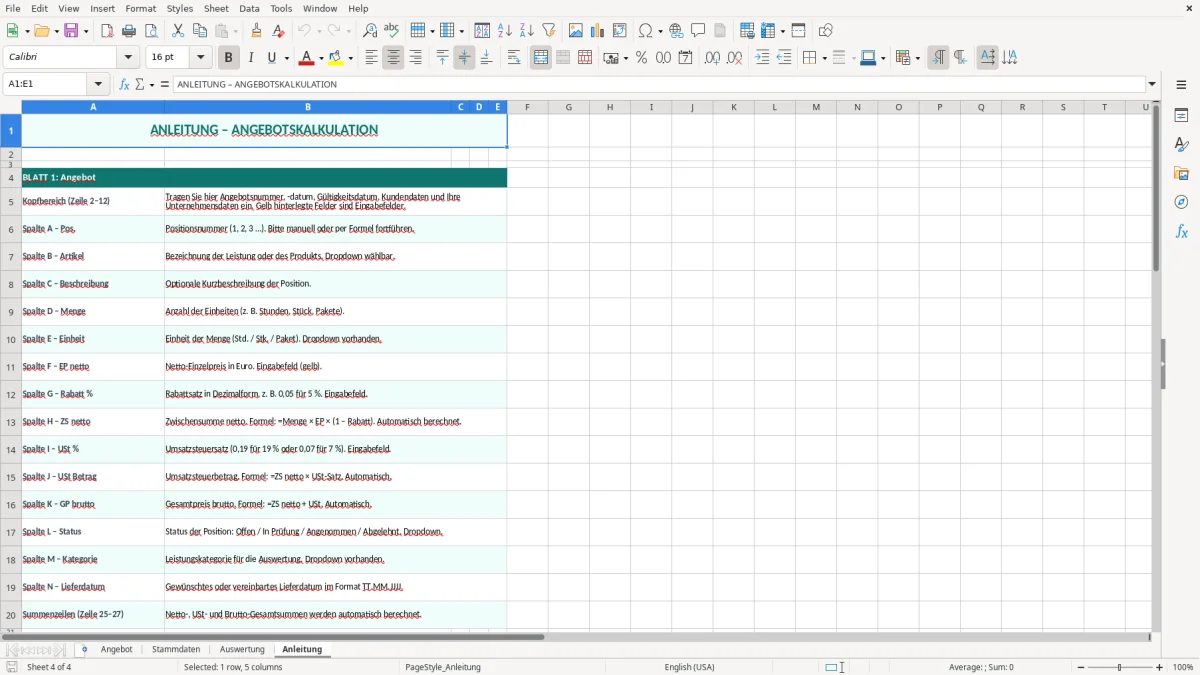Click the formula input line

(x=658, y=84)
